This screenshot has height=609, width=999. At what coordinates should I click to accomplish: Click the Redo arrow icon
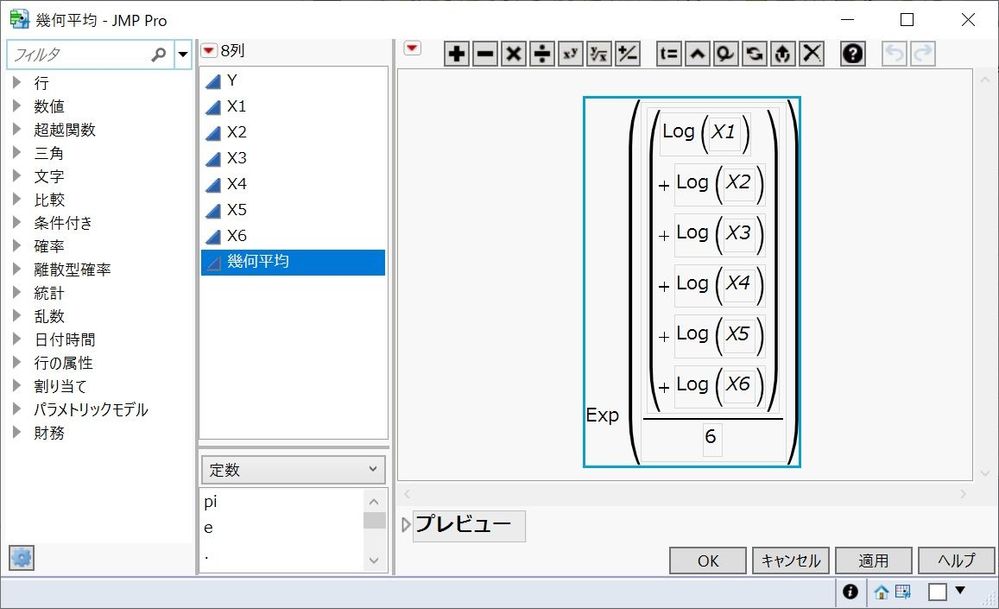point(923,54)
